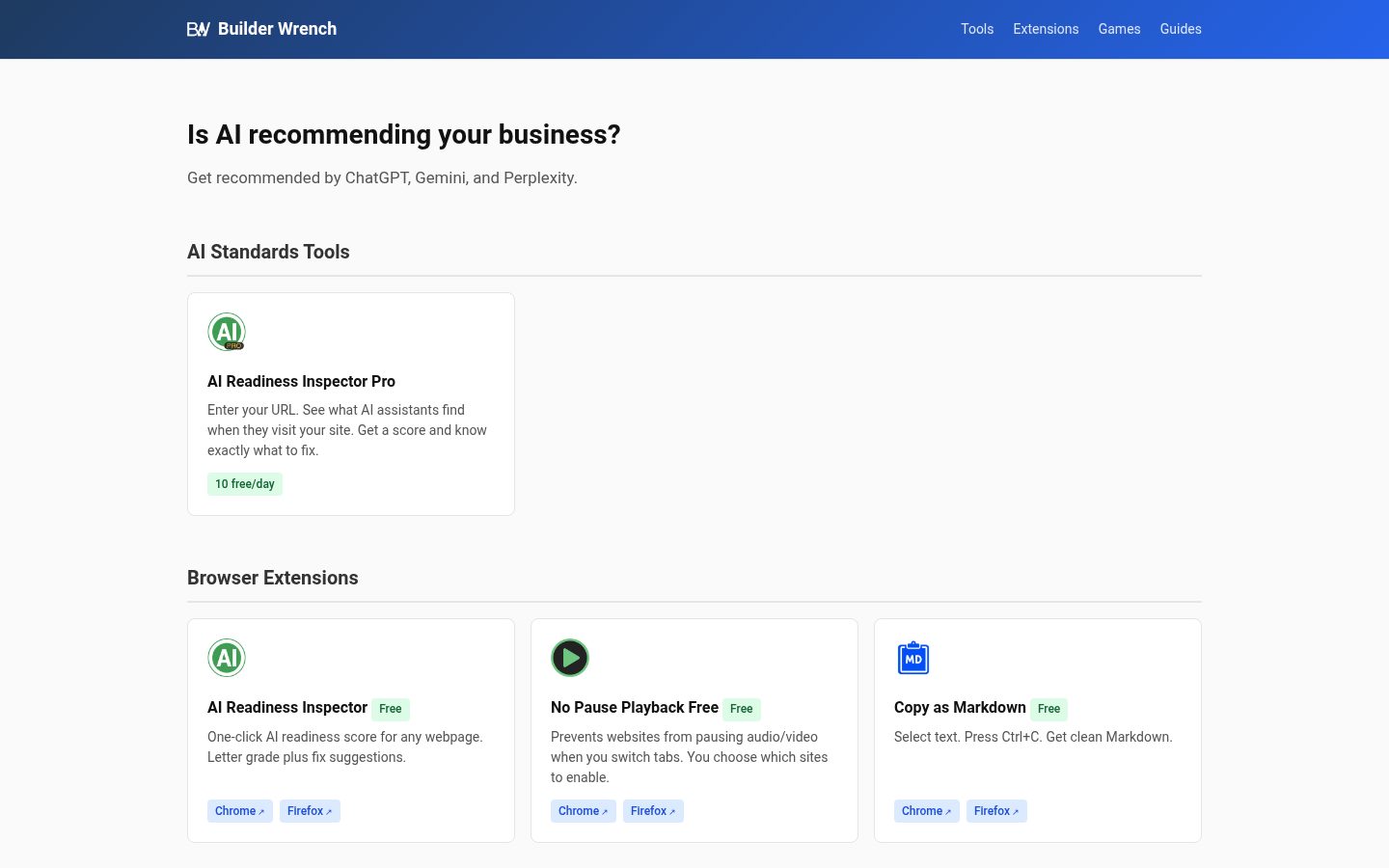Click the green AI Readiness Inspector extension icon
The image size is (1389, 868).
point(227,658)
